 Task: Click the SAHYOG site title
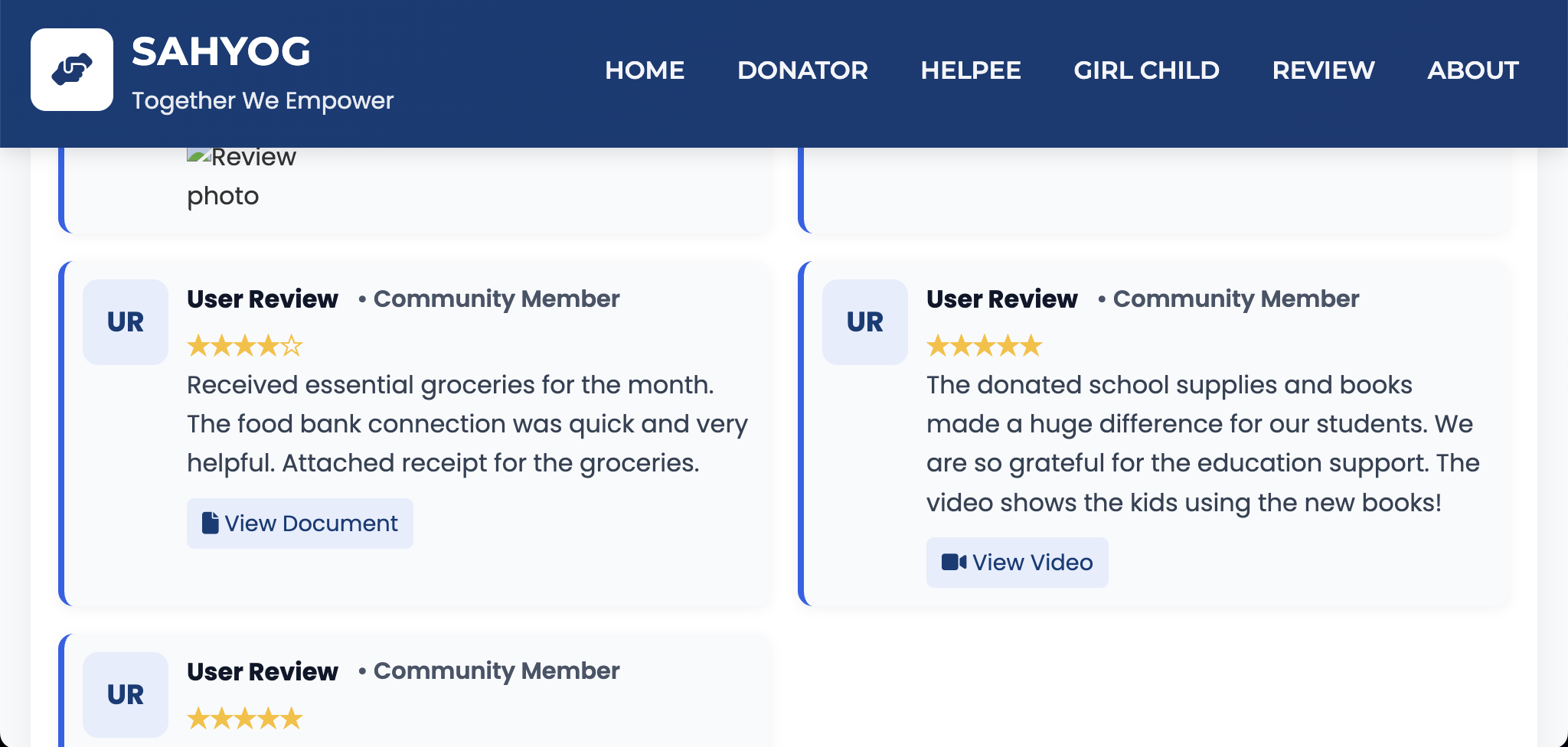tap(221, 52)
